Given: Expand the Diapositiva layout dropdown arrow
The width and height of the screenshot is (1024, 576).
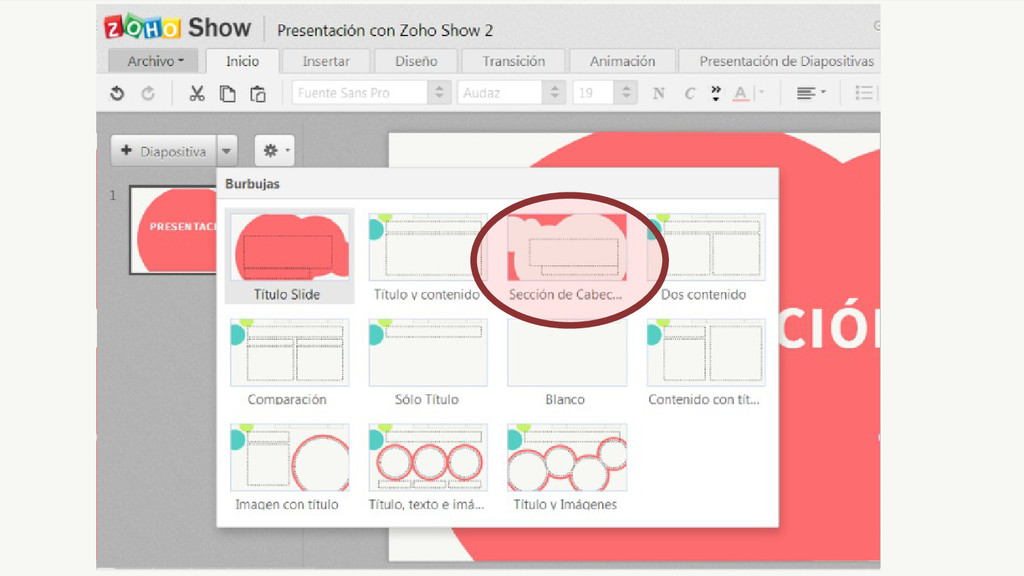Looking at the screenshot, I should 227,152.
